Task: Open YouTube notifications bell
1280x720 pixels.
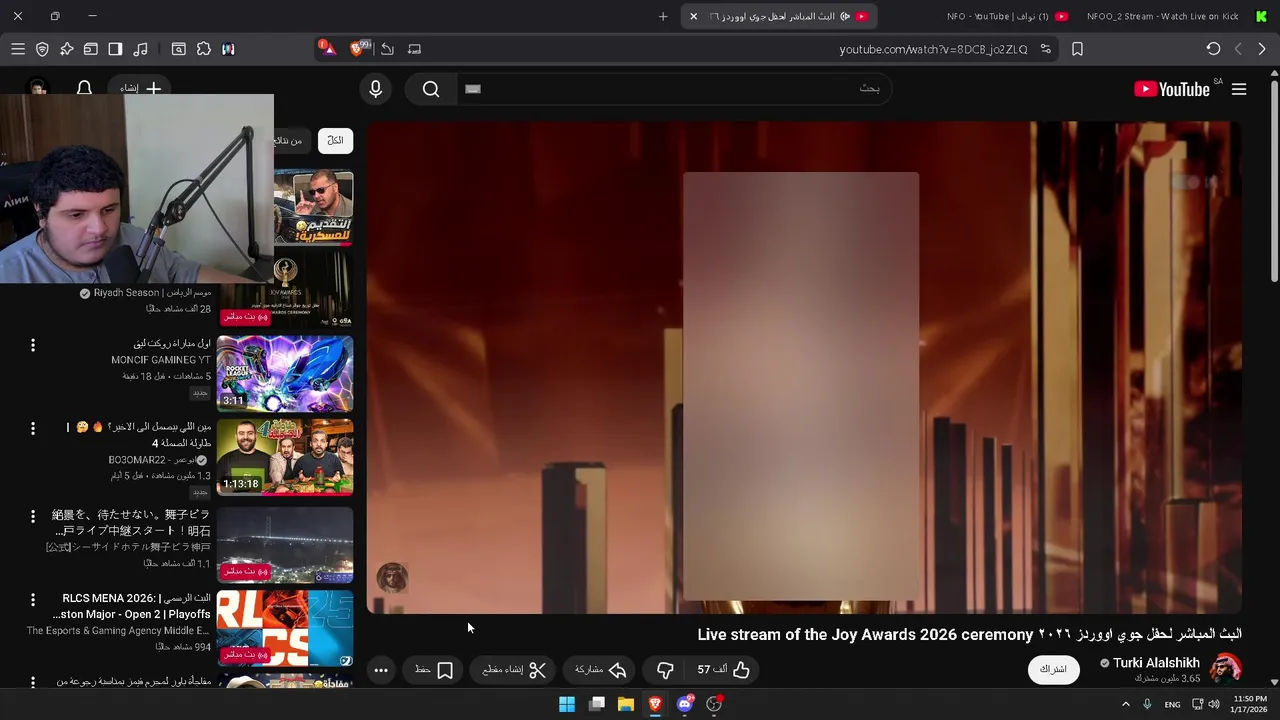Action: [84, 88]
